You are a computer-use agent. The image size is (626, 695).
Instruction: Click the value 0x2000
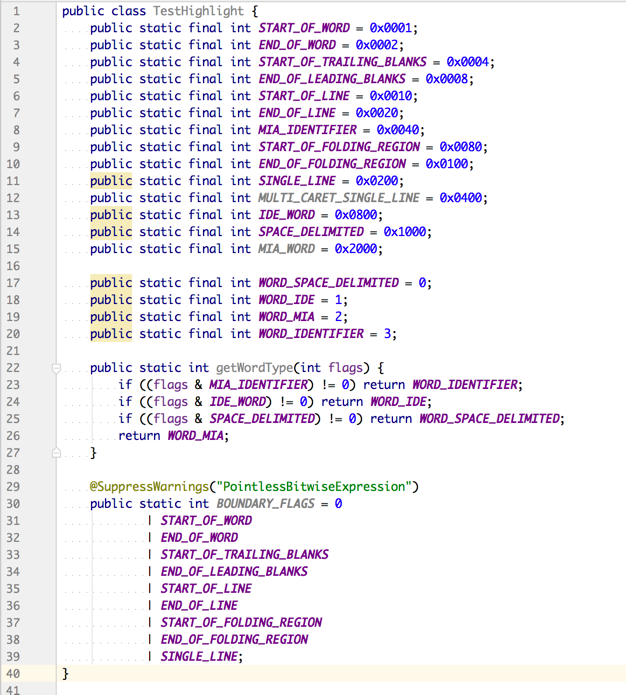pos(356,249)
